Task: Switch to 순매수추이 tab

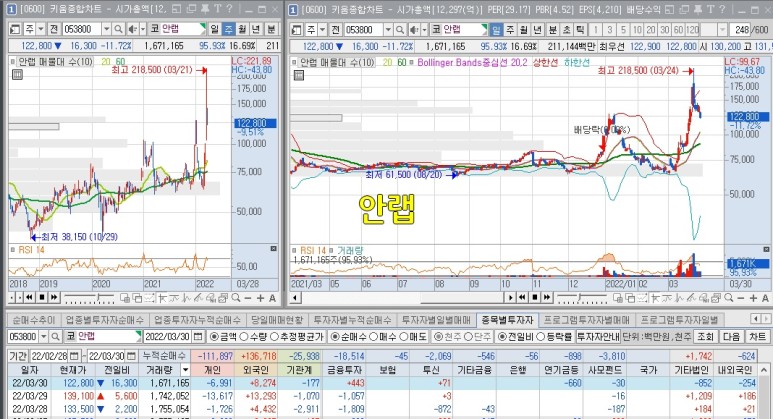Action: coord(34,320)
